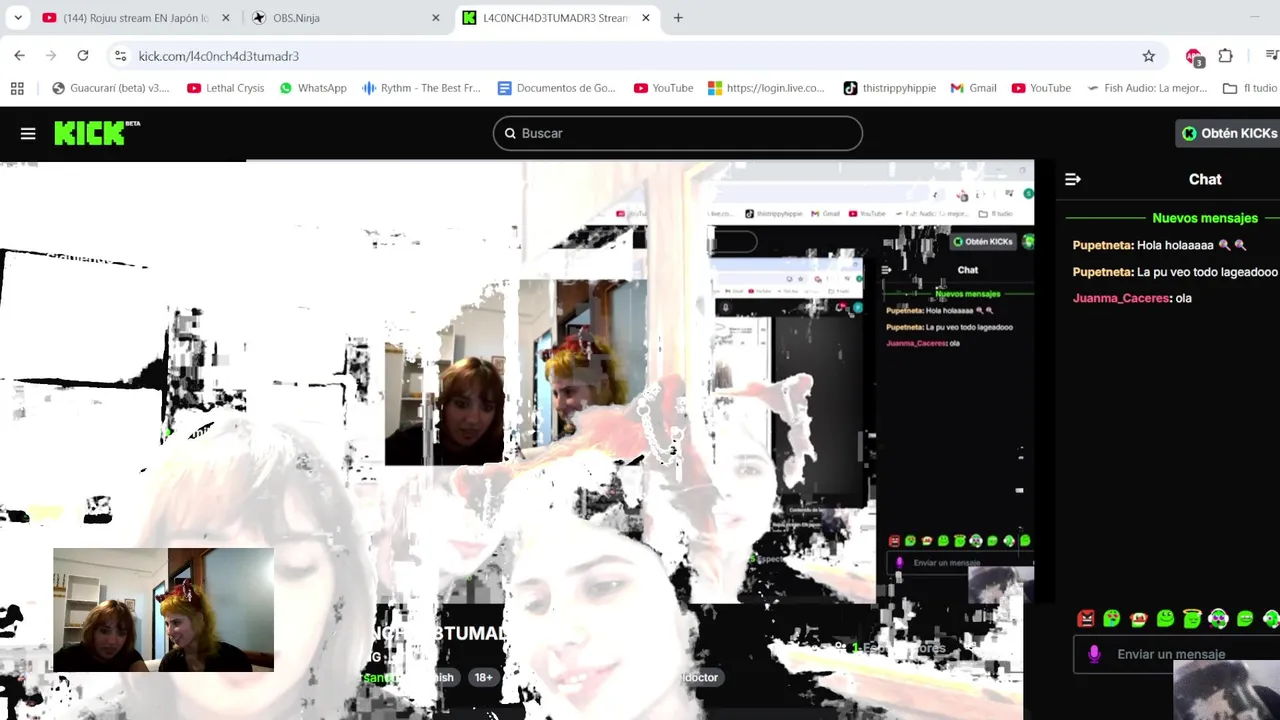This screenshot has height=720, width=1280.
Task: Send the halo angel green emote
Action: 1191,619
